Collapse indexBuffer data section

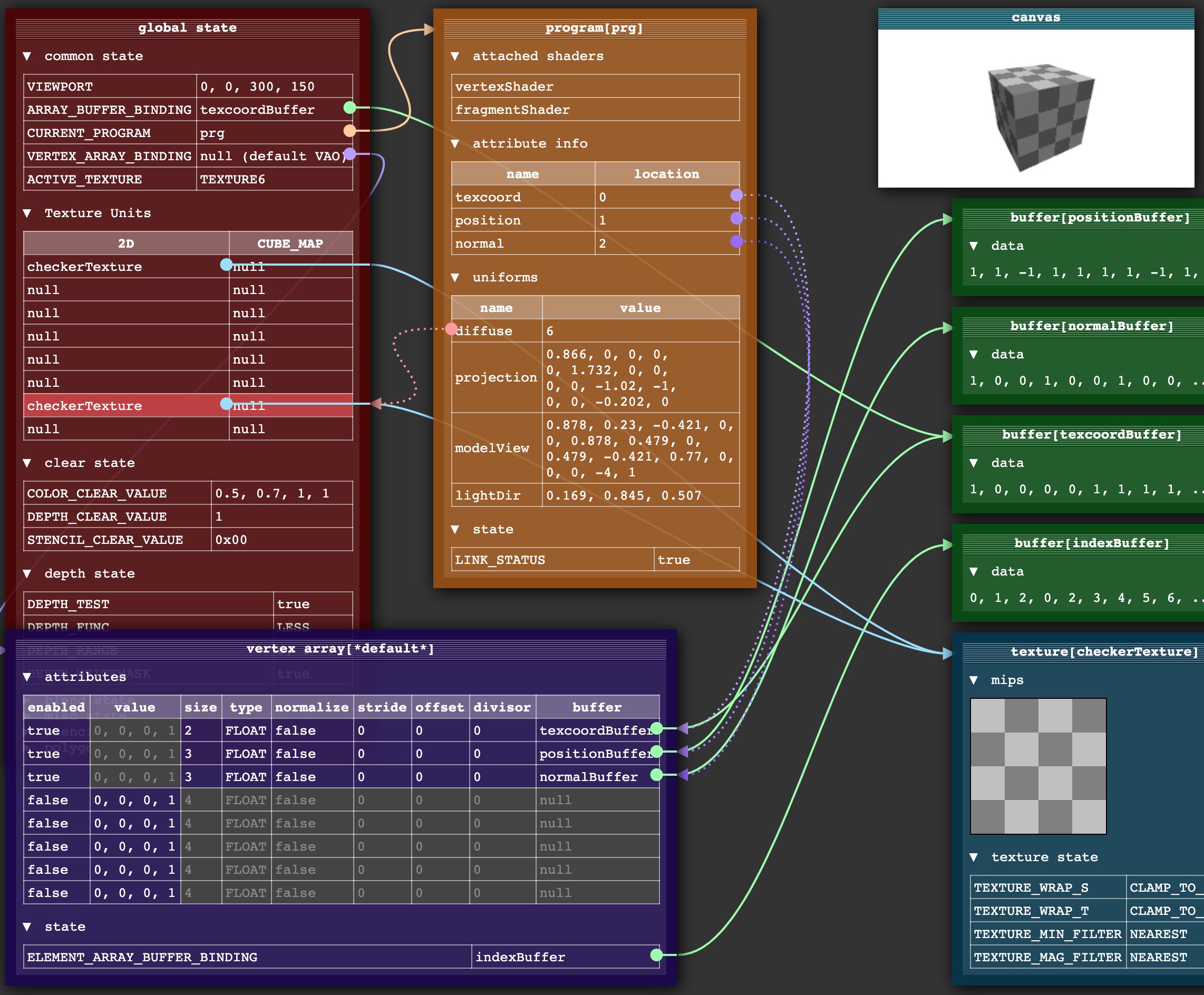974,571
